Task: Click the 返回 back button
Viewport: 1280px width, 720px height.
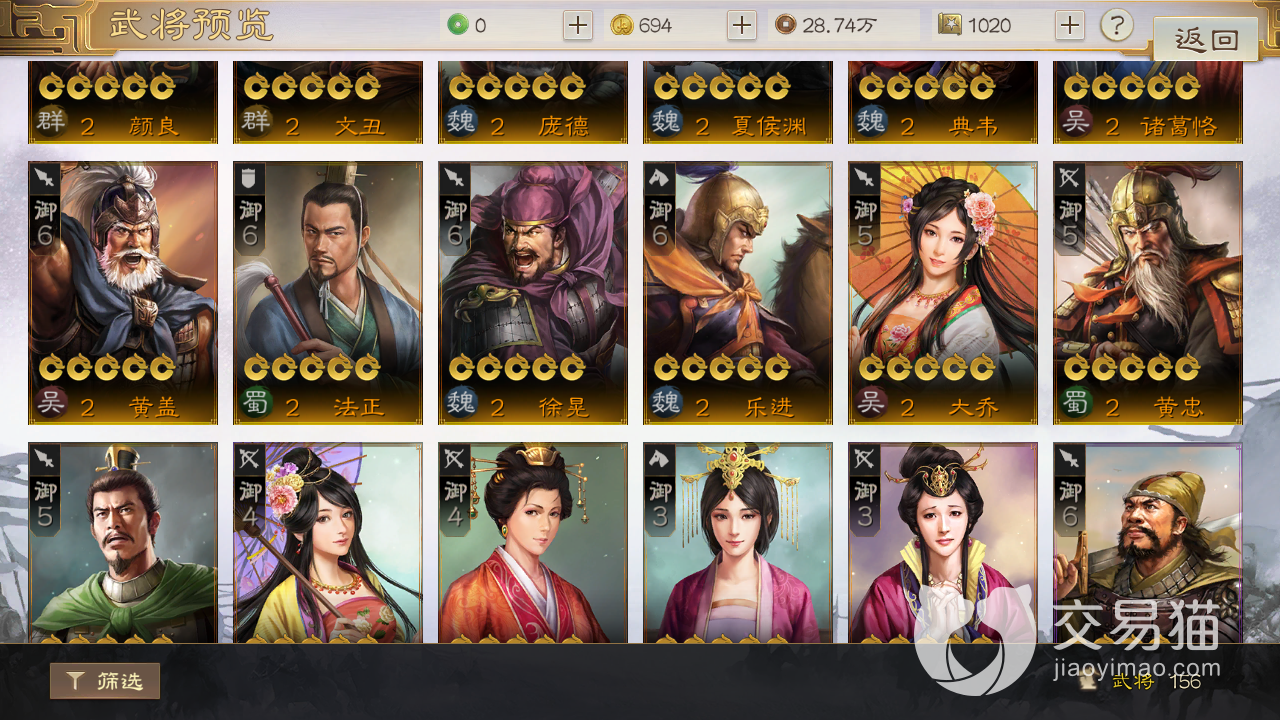Action: [x=1205, y=40]
